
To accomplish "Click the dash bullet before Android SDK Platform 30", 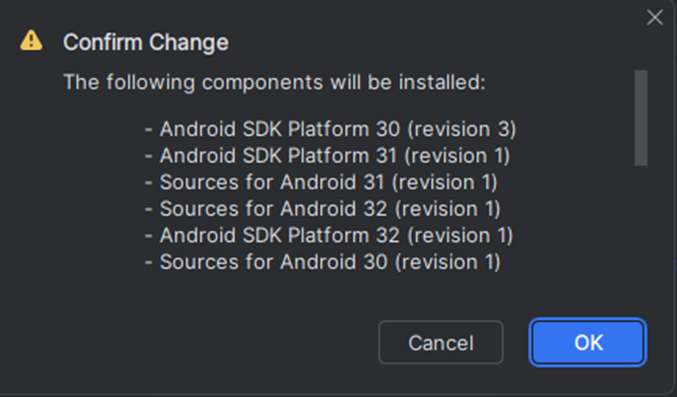I will point(149,130).
